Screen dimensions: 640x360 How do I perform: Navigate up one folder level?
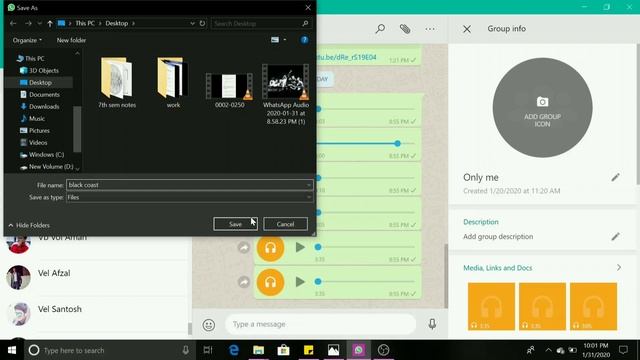50,23
